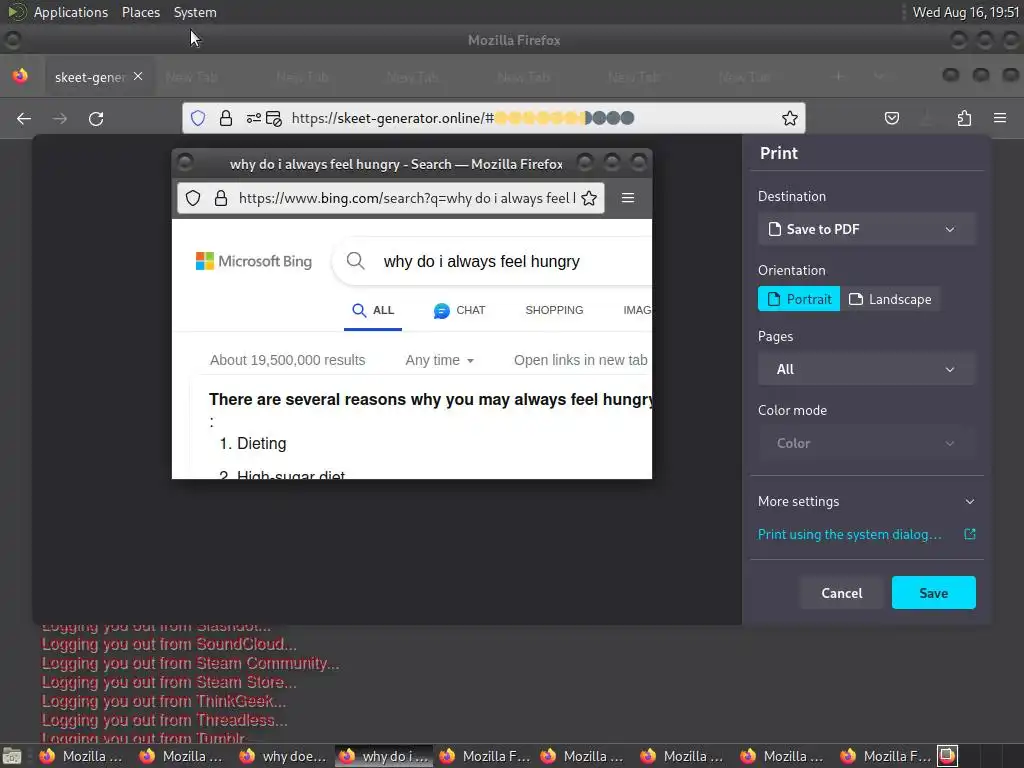
Task: Click 'About 19,500,000 results' text
Action: point(287,360)
